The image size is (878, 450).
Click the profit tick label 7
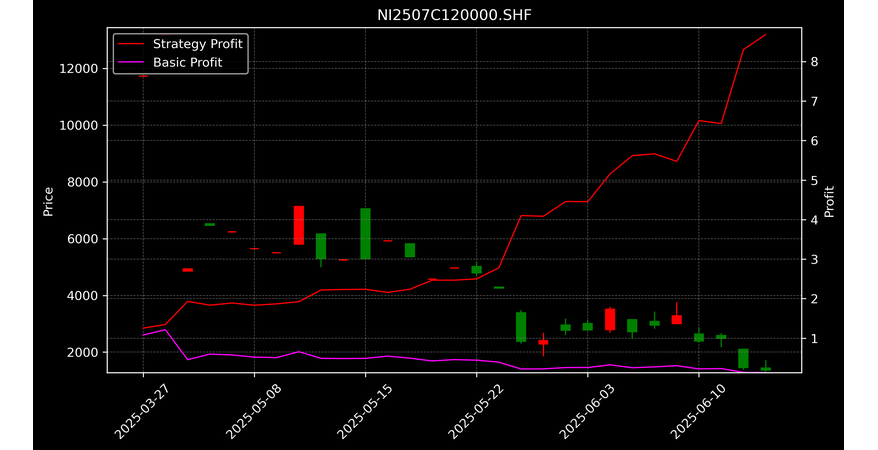[814, 101]
